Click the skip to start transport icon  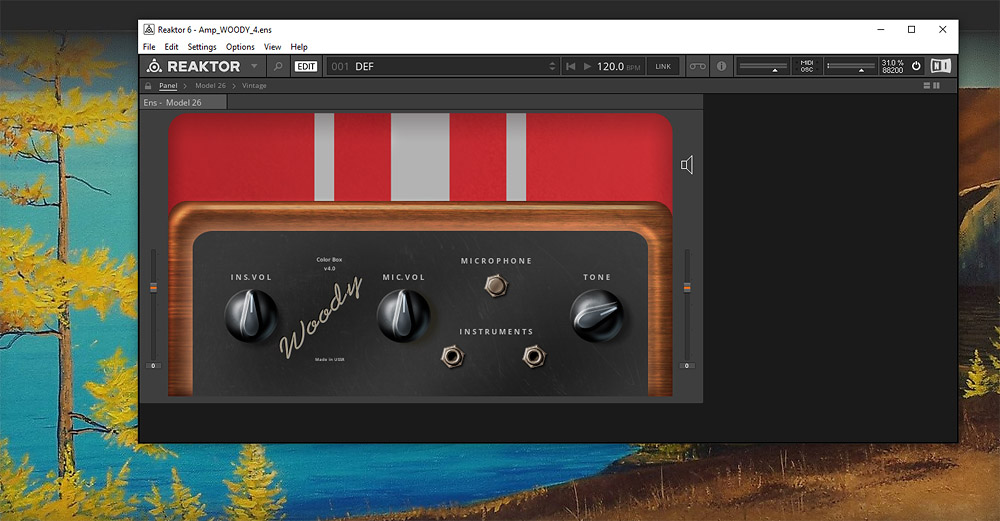coord(571,66)
